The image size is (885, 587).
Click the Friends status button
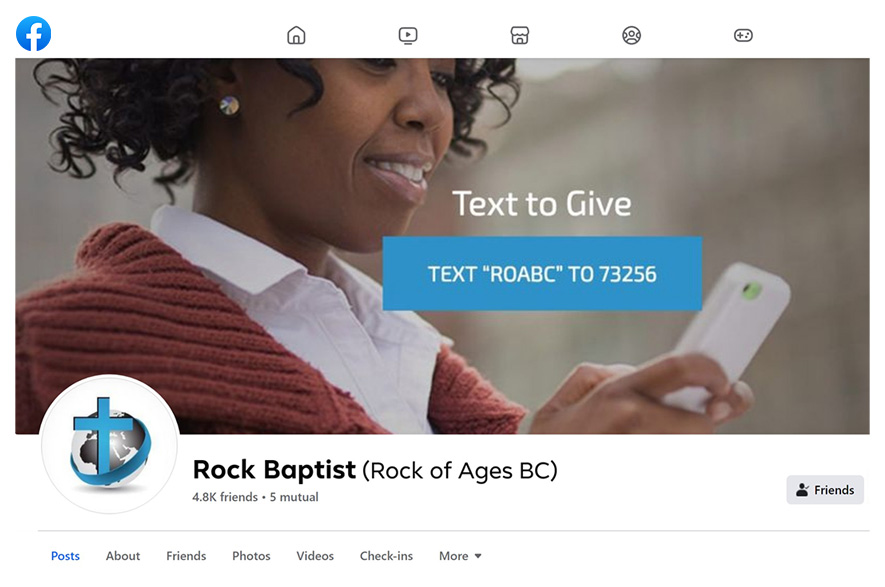[x=825, y=490]
